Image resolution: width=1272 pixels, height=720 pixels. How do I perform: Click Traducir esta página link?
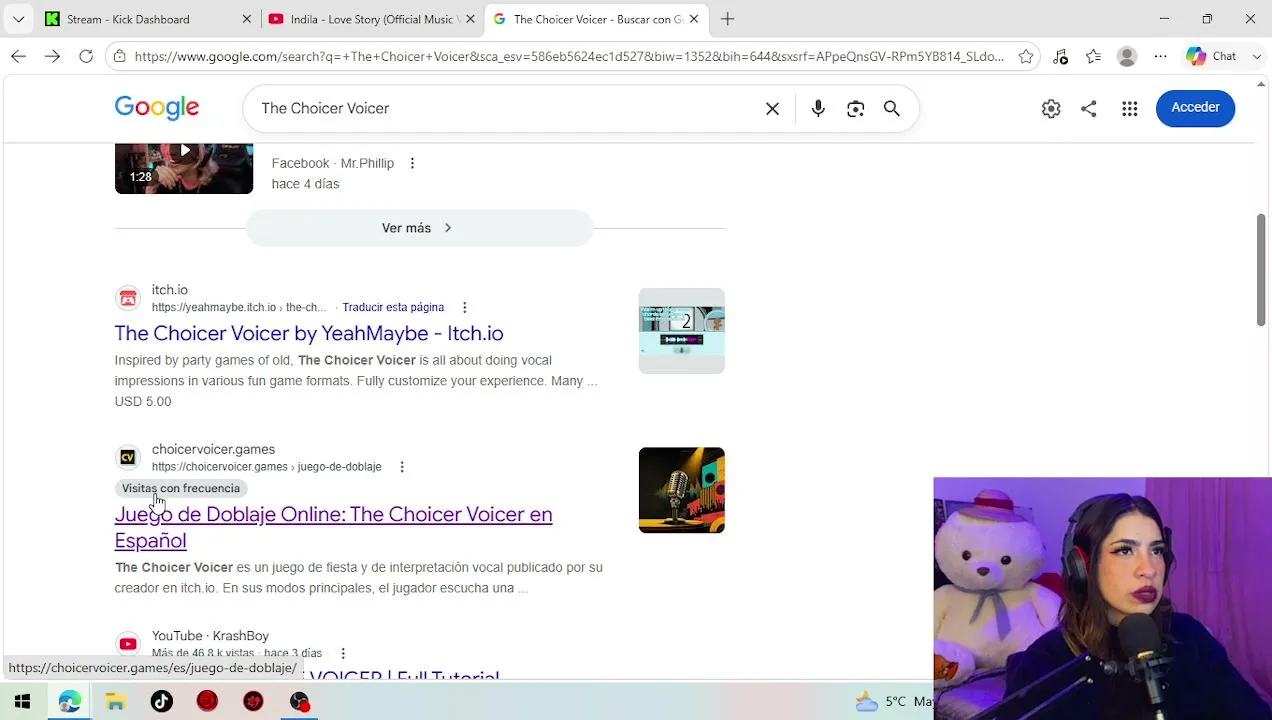(393, 307)
